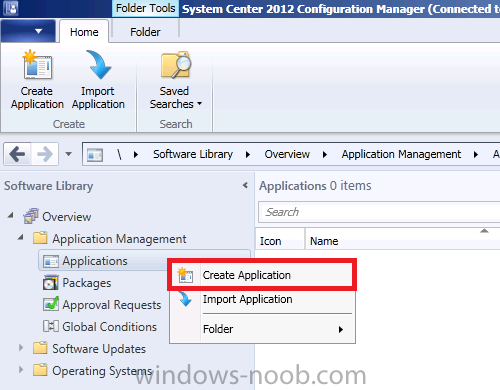Click Import Application ribbon text label
Image resolution: width=500 pixels, height=390 pixels.
(98, 98)
